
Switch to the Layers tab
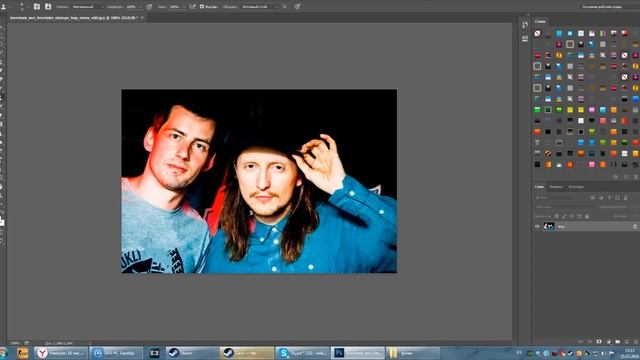(539, 187)
